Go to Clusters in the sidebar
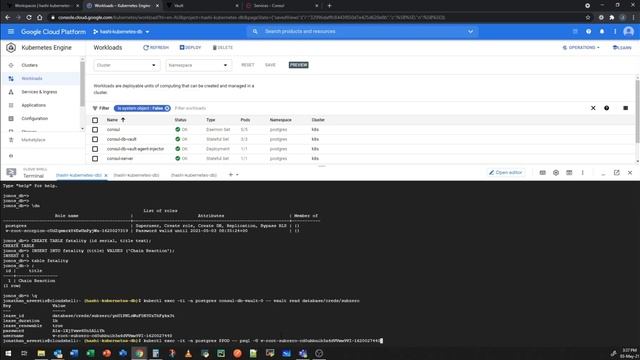Image resolution: width=640 pixels, height=360 pixels. pos(29,65)
